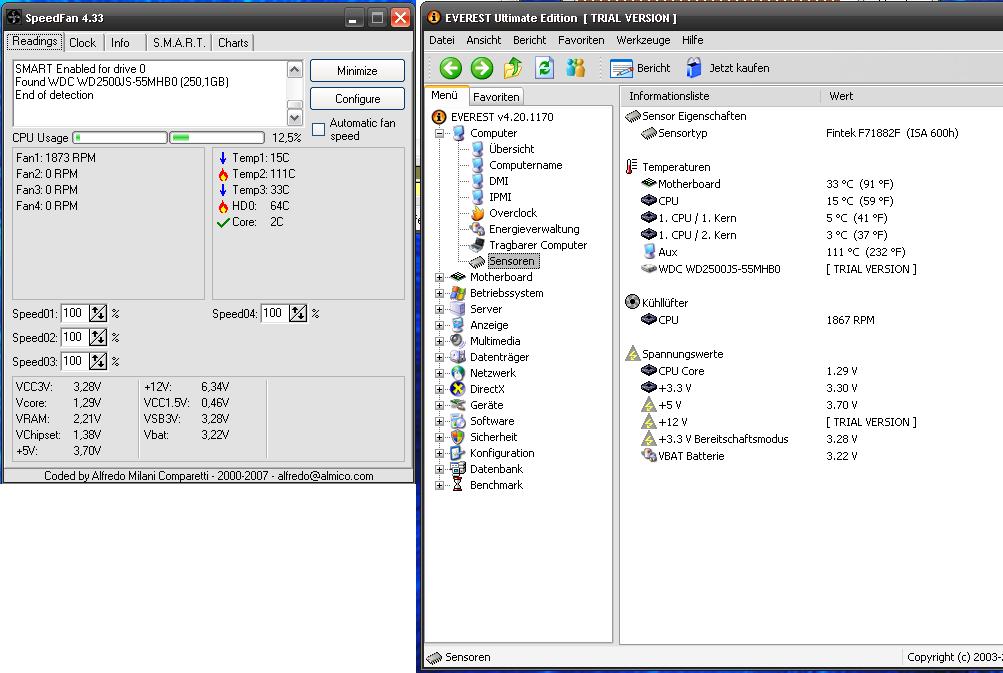Expand the Betriebssystem node
The height and width of the screenshot is (673, 1003).
click(x=439, y=293)
